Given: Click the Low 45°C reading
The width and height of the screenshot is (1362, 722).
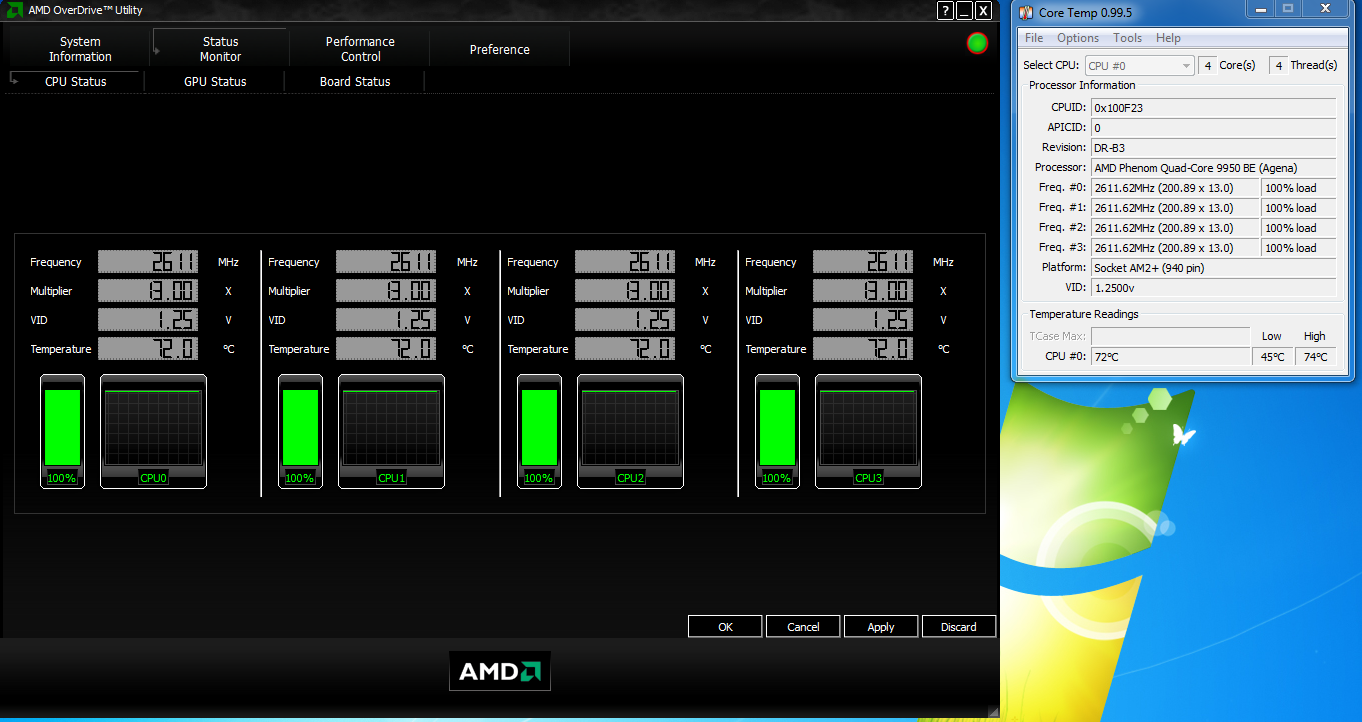Looking at the screenshot, I should (1272, 356).
